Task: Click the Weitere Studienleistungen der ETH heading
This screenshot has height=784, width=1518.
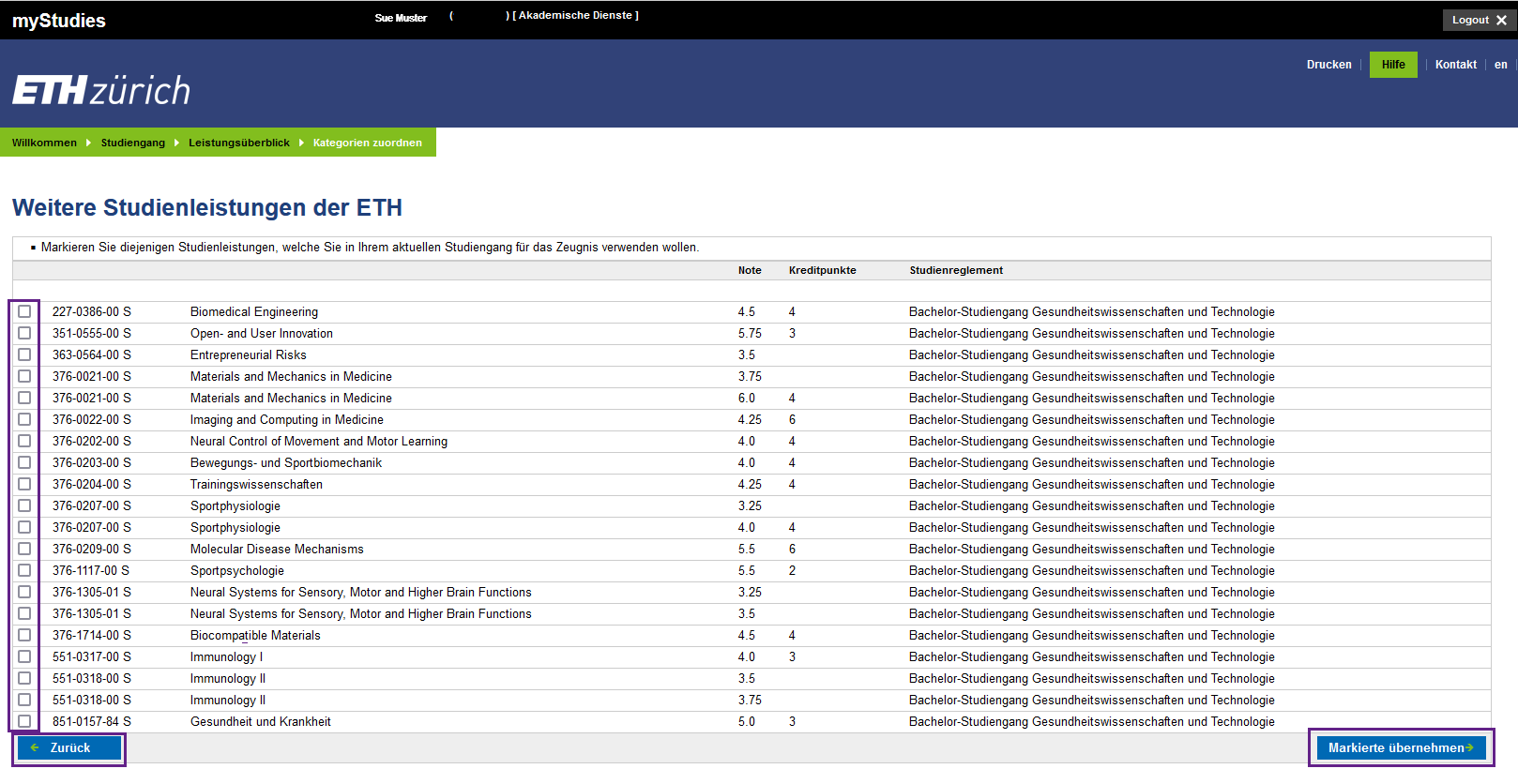Action: [x=207, y=207]
